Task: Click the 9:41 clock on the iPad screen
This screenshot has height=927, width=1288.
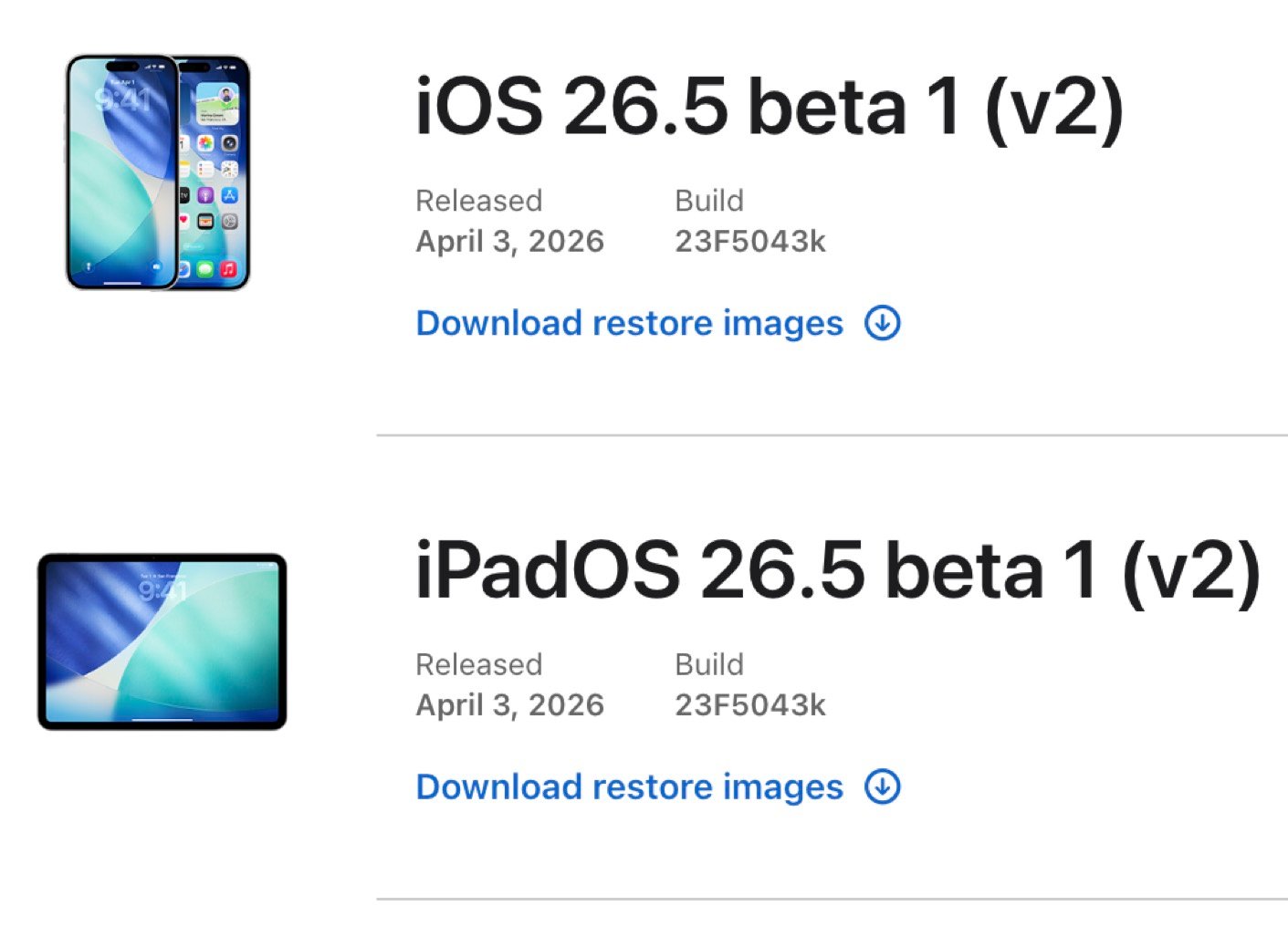Action: [162, 591]
